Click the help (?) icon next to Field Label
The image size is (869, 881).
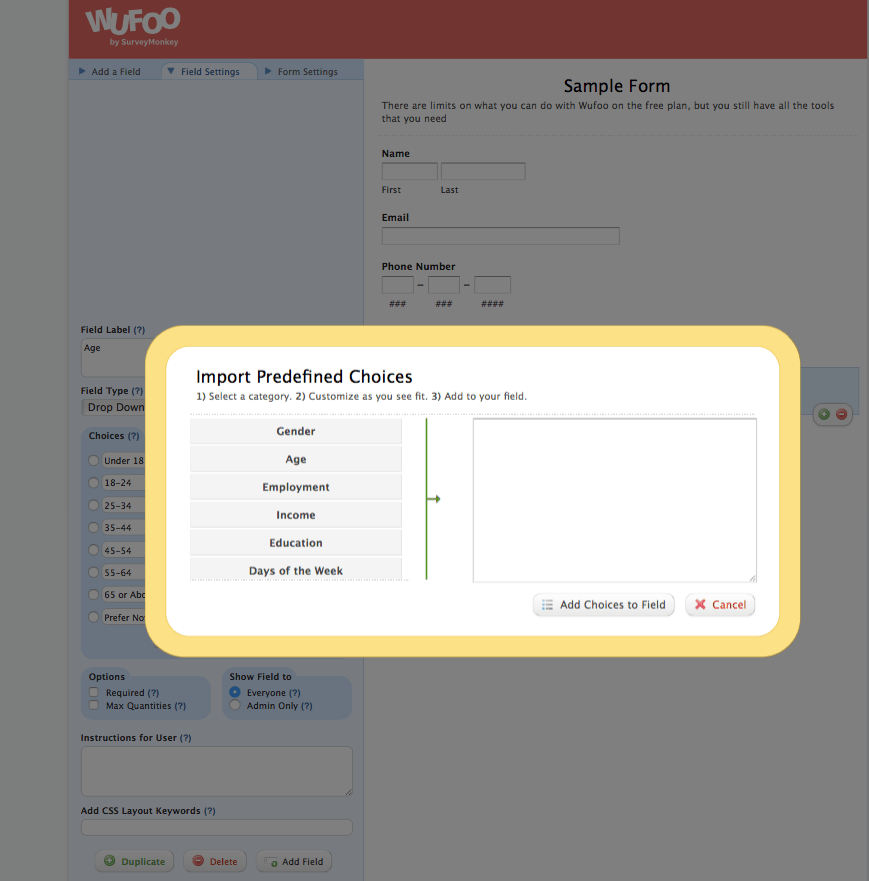pos(139,330)
